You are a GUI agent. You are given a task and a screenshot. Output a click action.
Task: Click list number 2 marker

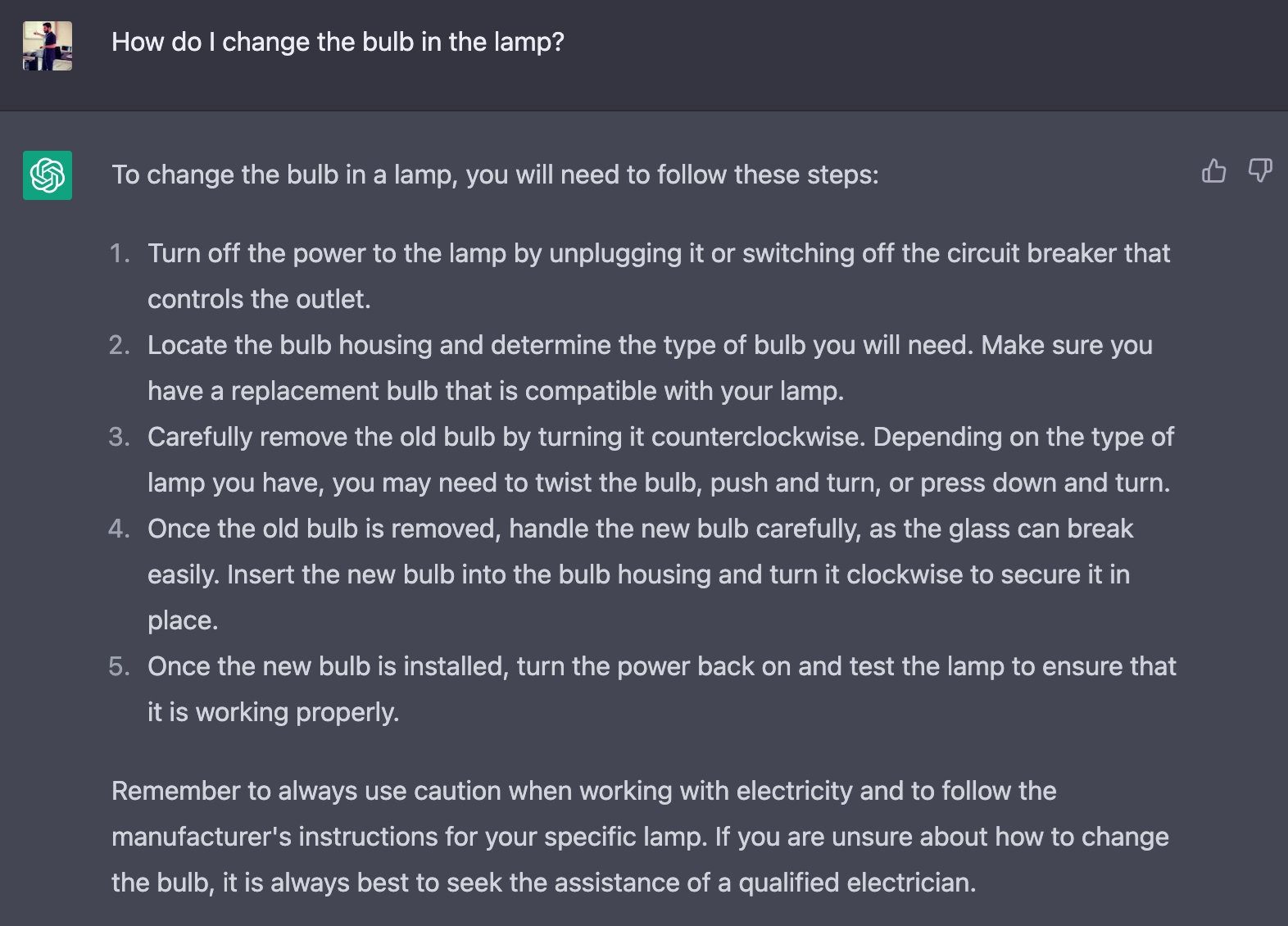(x=120, y=345)
